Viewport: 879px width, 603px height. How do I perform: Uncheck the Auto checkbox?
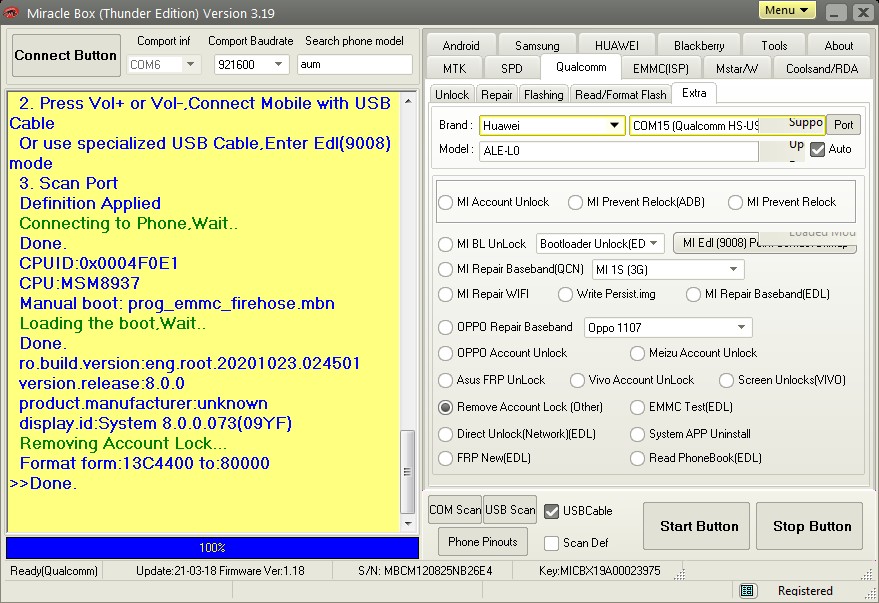click(818, 150)
